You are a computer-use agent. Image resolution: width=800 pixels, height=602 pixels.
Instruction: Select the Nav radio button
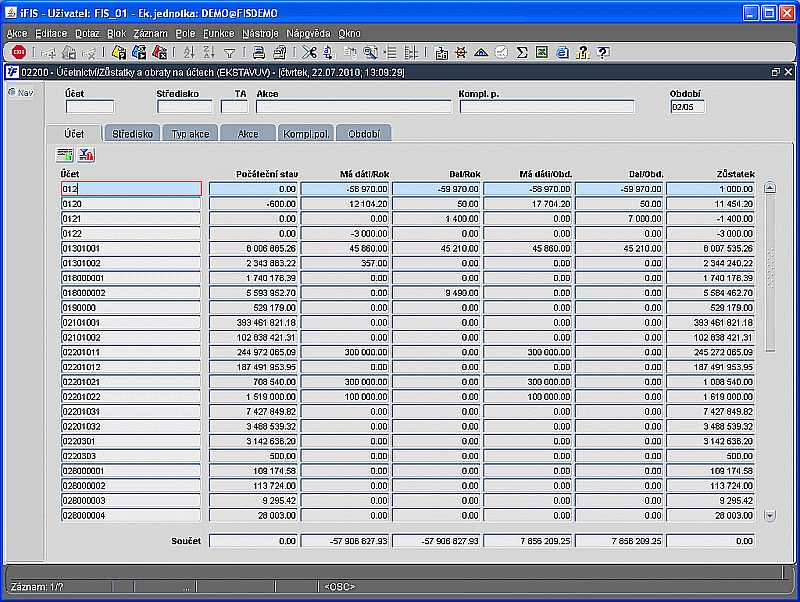[12, 93]
